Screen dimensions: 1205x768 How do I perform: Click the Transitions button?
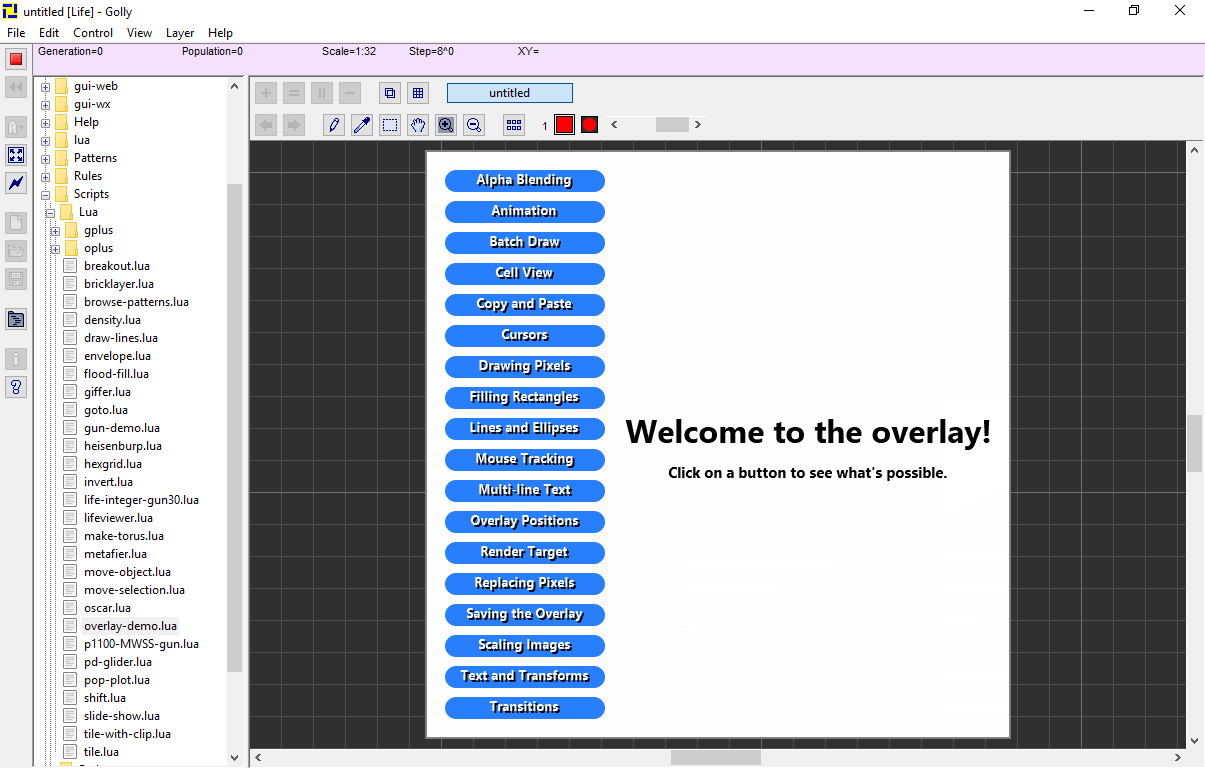[x=525, y=708]
